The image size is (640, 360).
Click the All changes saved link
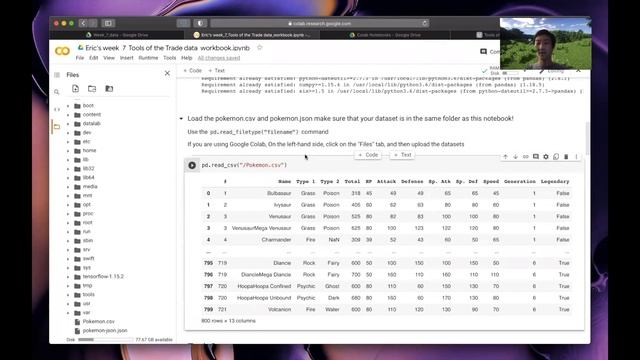(219, 58)
